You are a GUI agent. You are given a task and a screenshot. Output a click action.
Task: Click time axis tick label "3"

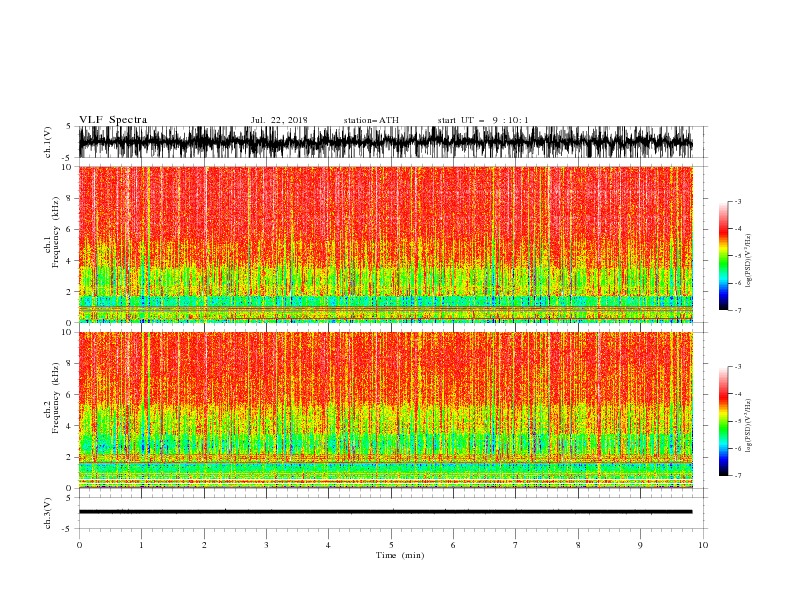[x=266, y=545]
